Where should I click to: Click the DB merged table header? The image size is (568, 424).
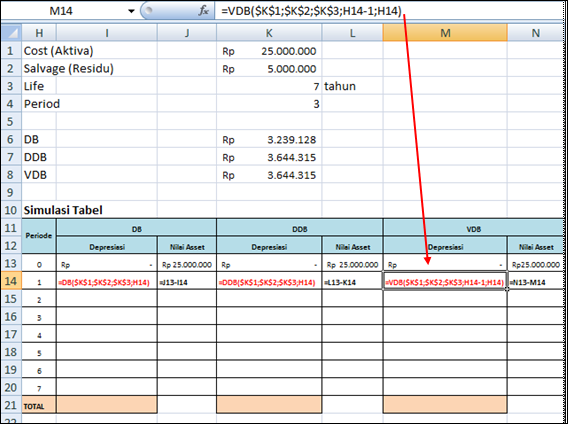coord(137,229)
